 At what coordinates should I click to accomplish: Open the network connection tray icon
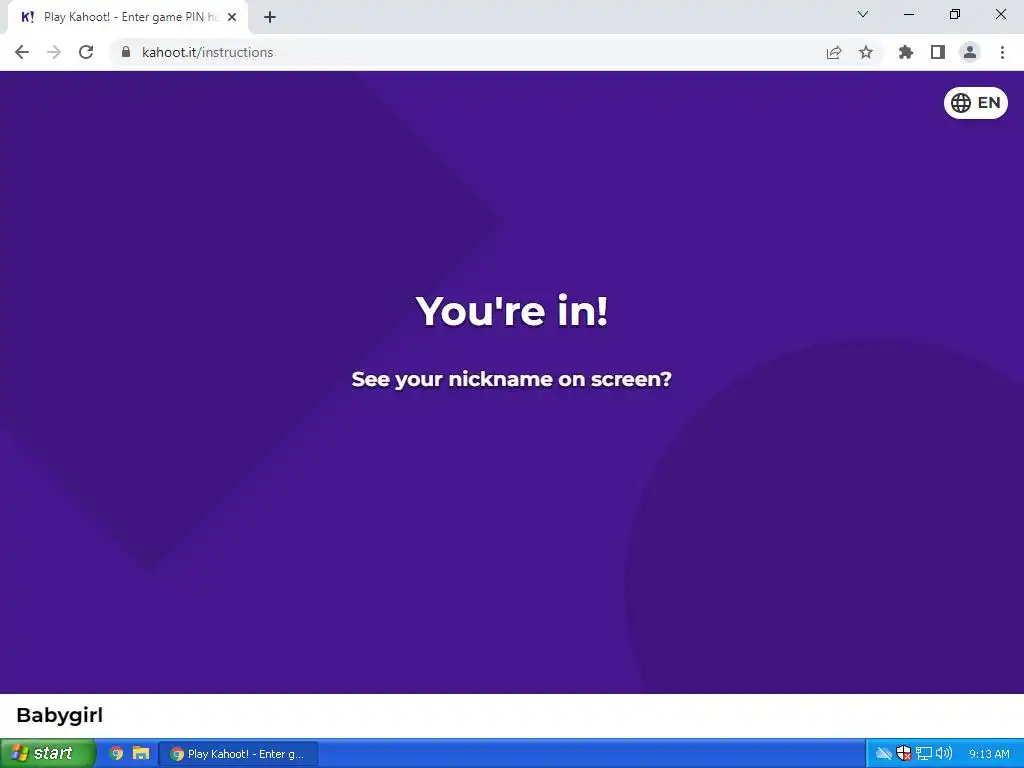(923, 754)
